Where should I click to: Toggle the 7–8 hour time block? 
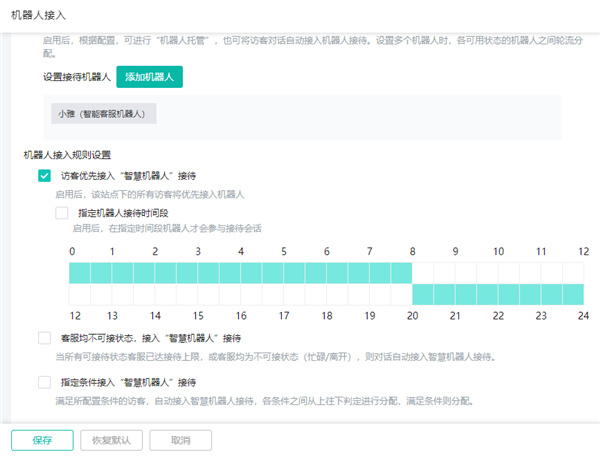tap(391, 272)
